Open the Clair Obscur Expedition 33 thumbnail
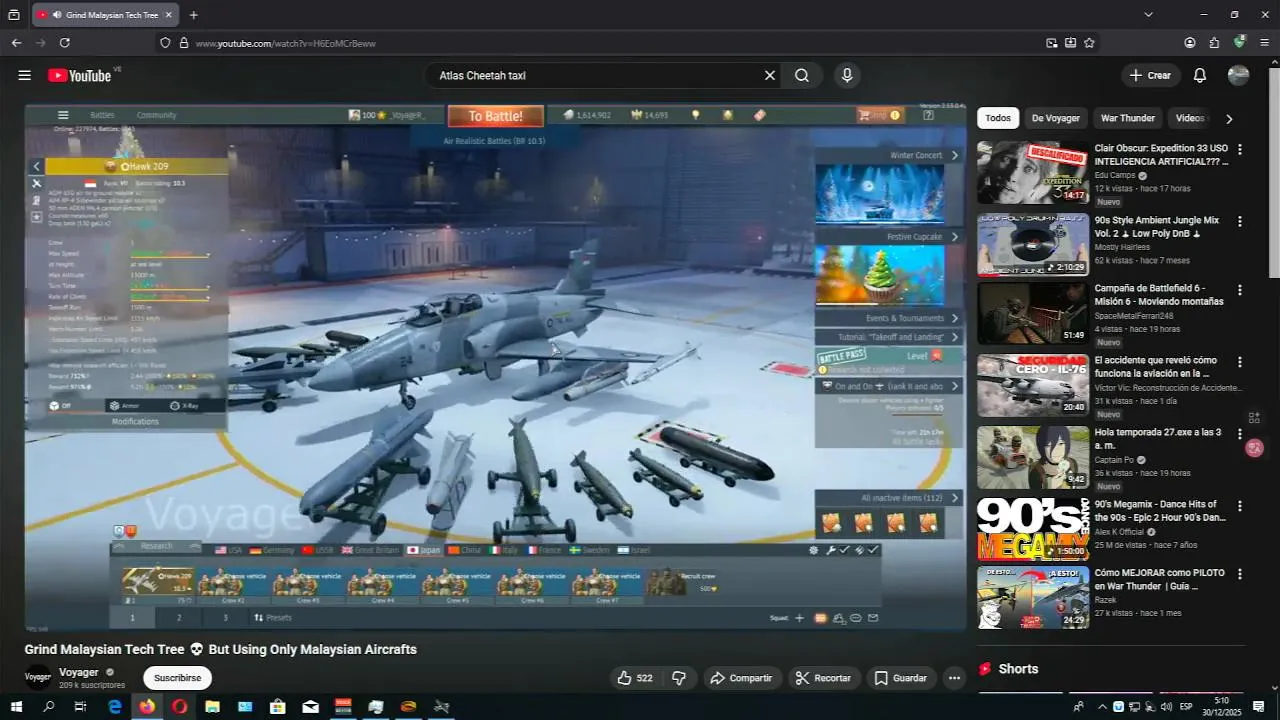 click(1033, 172)
